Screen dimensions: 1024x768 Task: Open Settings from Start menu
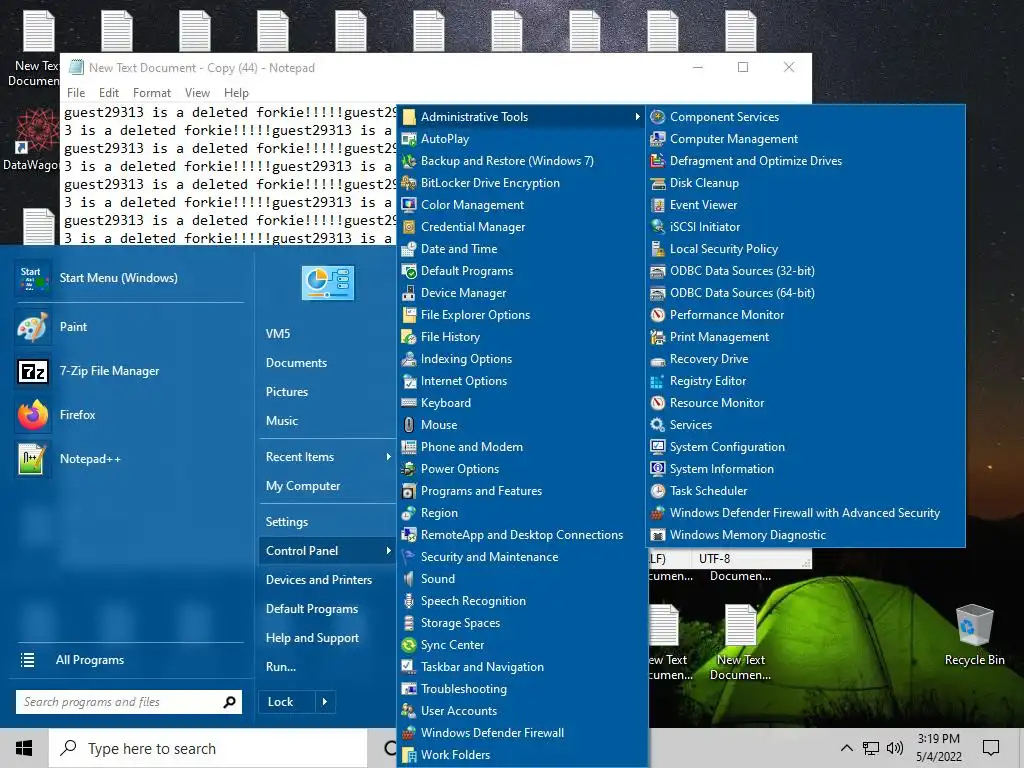287,522
